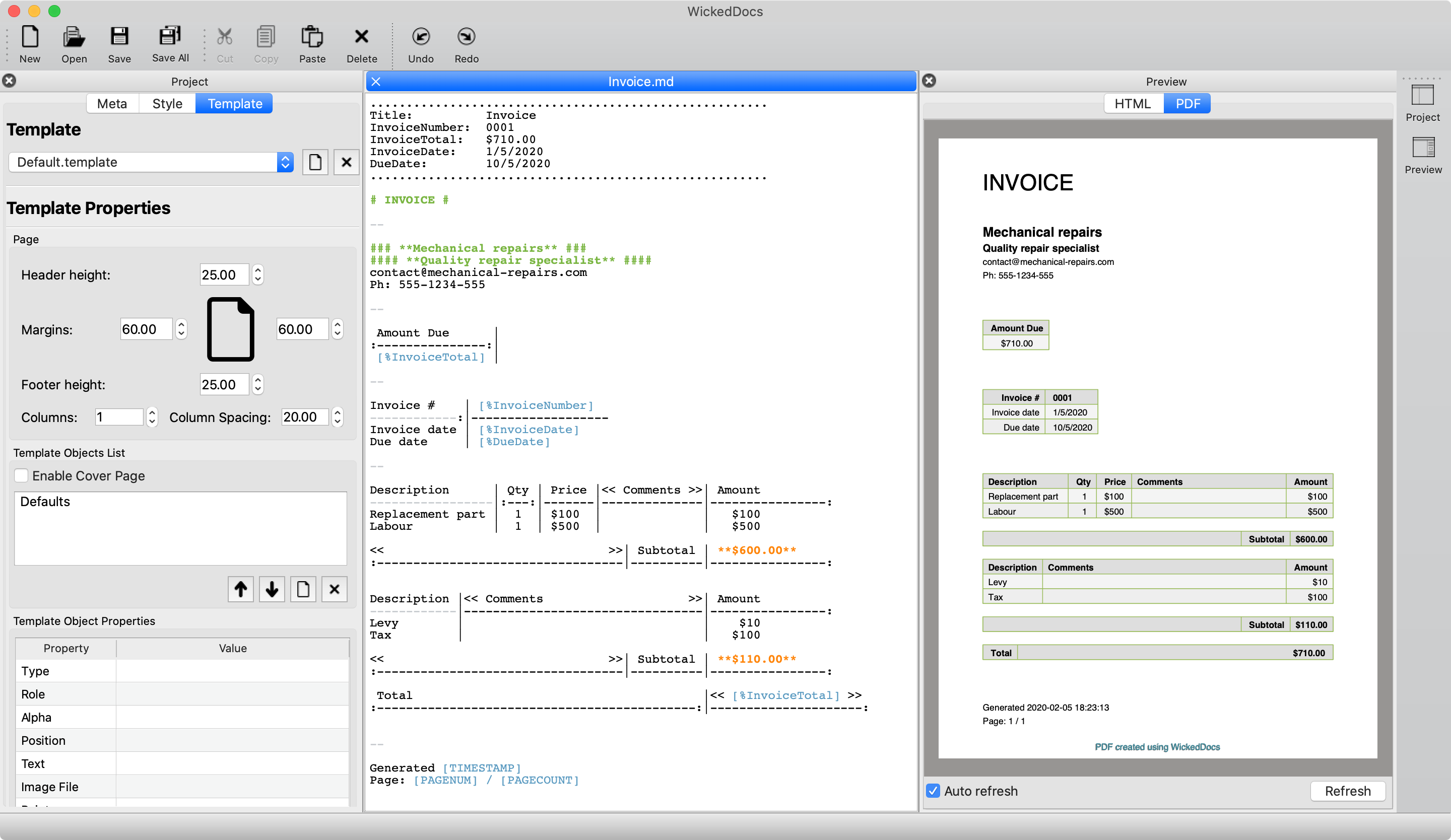Adjust the Columns count stepper
The height and width of the screenshot is (840, 1451).
(152, 417)
